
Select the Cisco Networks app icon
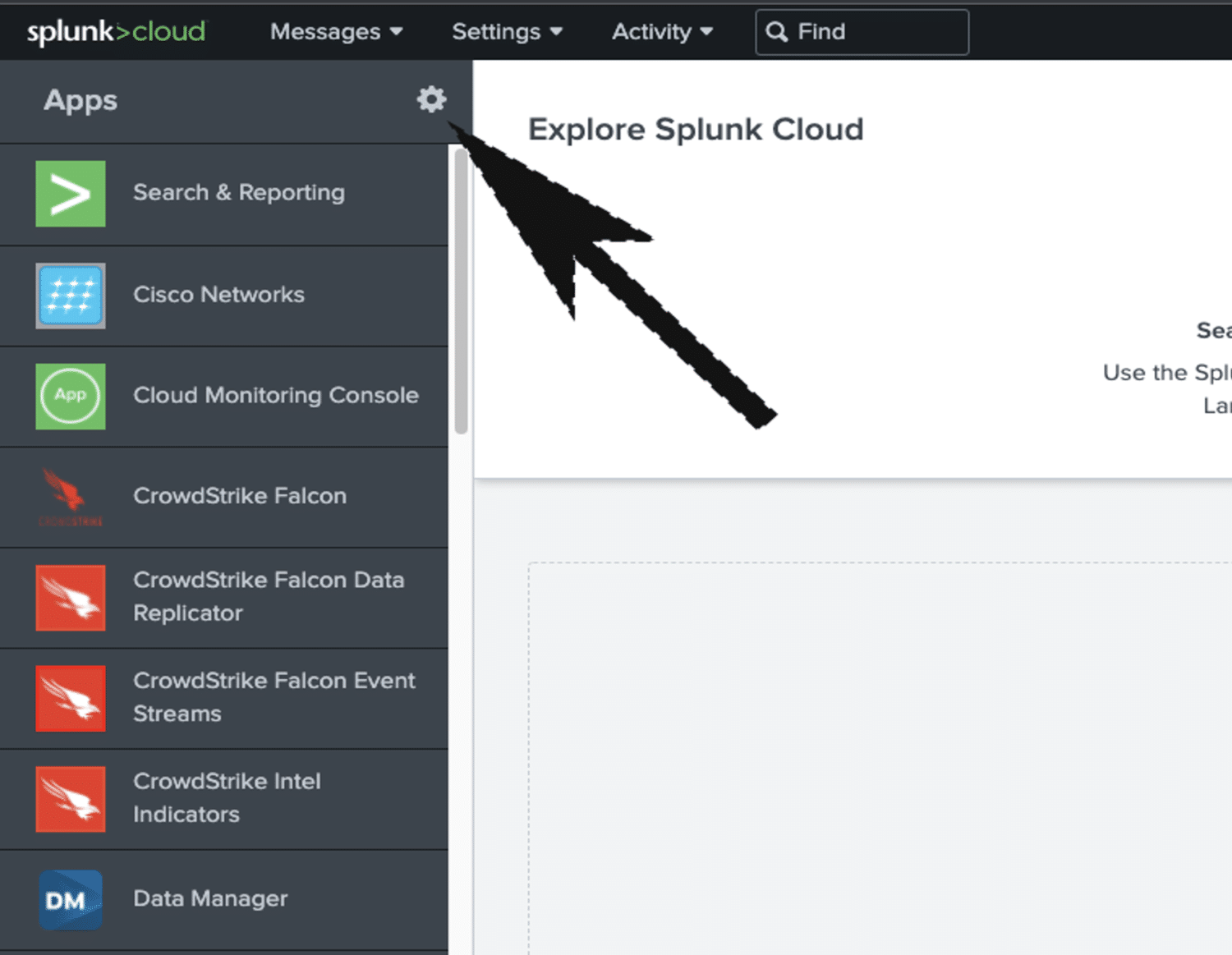[x=70, y=296]
